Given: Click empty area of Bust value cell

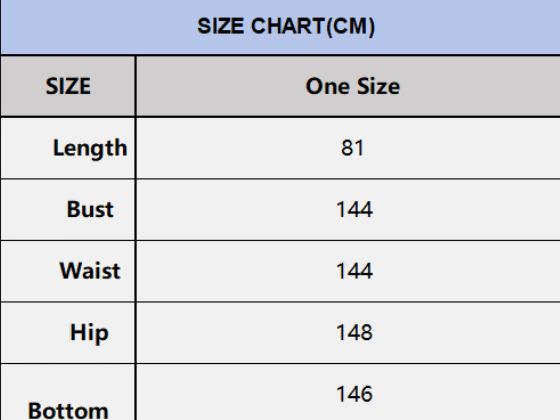Looking at the screenshot, I should coord(464,209).
